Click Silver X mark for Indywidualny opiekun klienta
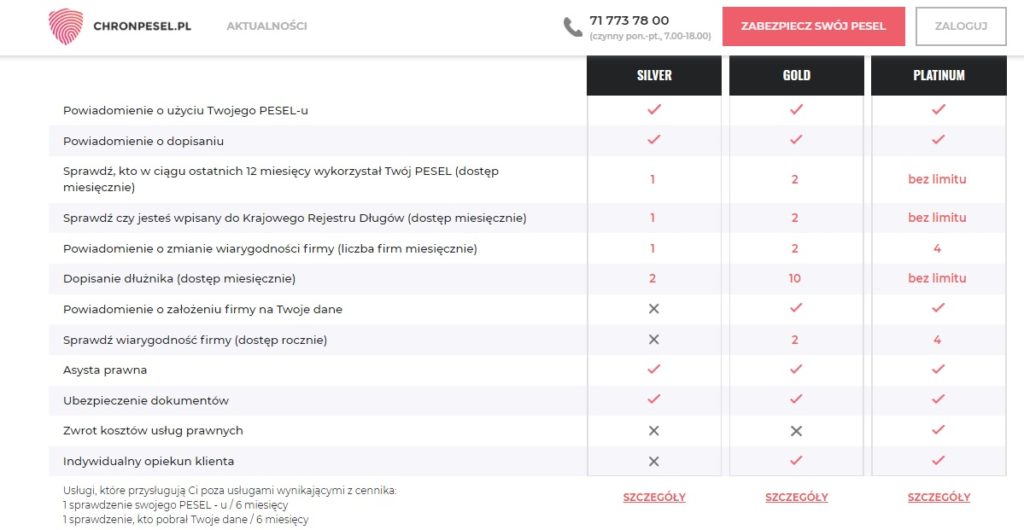The image size is (1024, 530). pyautogui.click(x=654, y=461)
